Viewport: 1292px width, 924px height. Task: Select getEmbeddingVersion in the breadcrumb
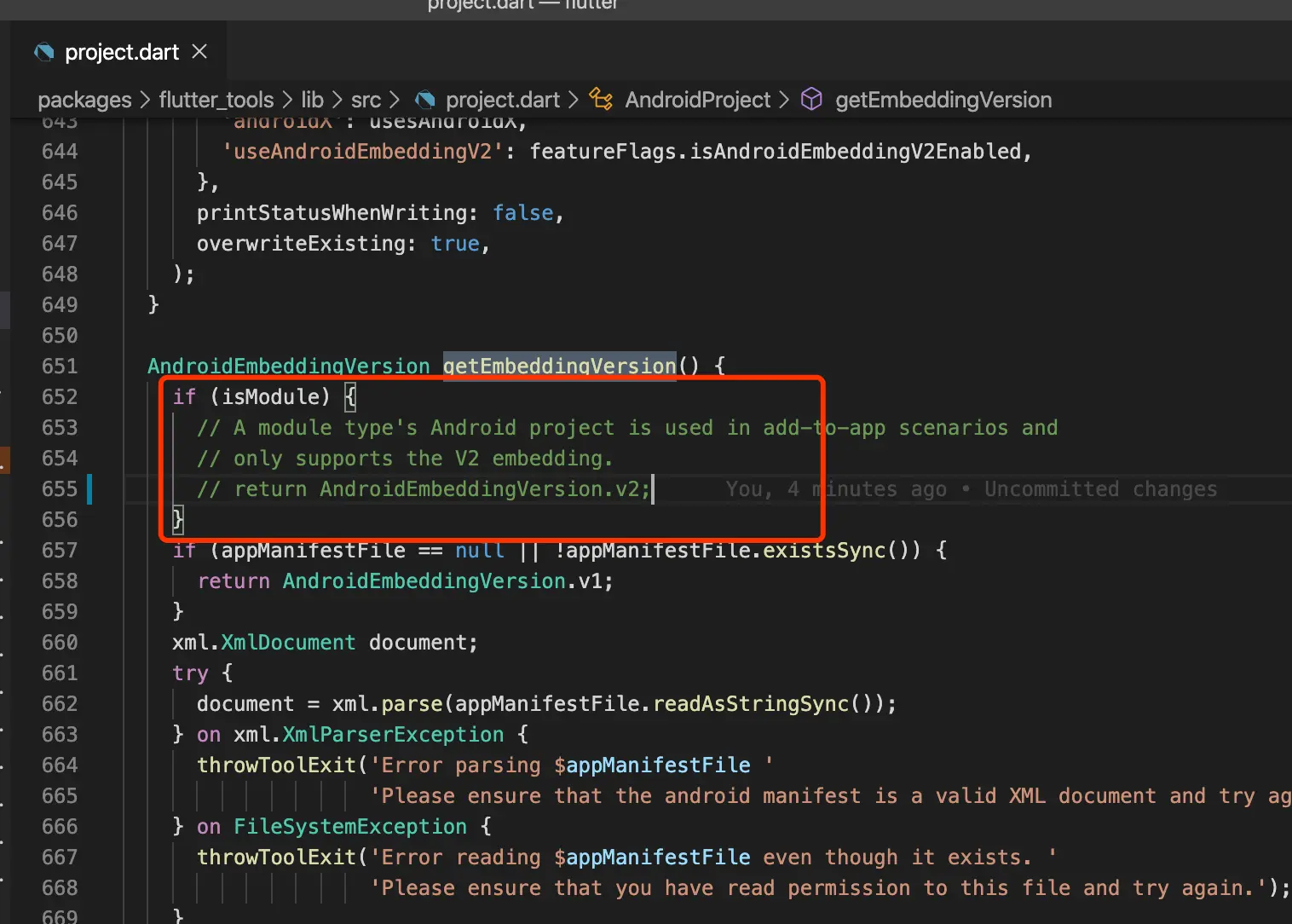(943, 100)
